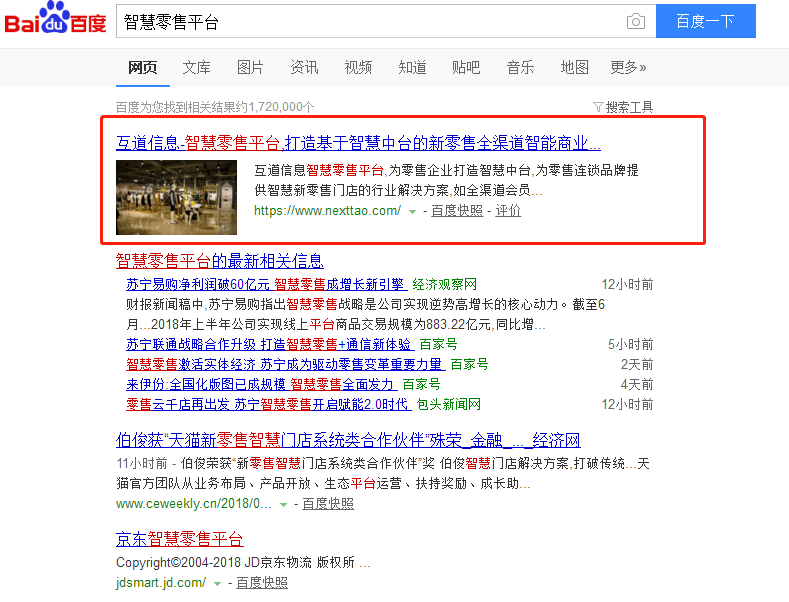Open 智慧零售激活实体经济 news link
This screenshot has width=789, height=602.
285,364
